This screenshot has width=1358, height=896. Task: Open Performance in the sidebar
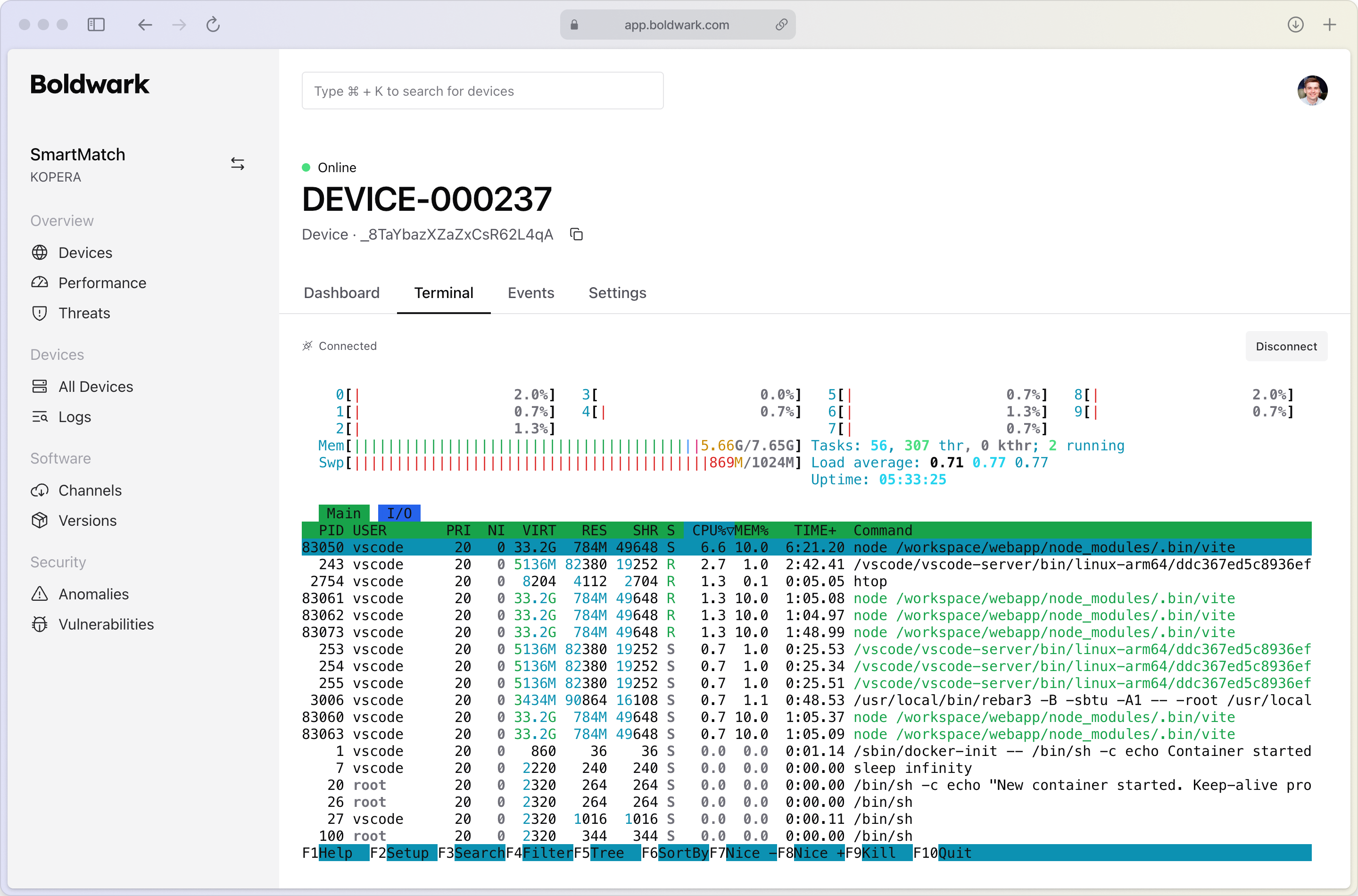102,282
